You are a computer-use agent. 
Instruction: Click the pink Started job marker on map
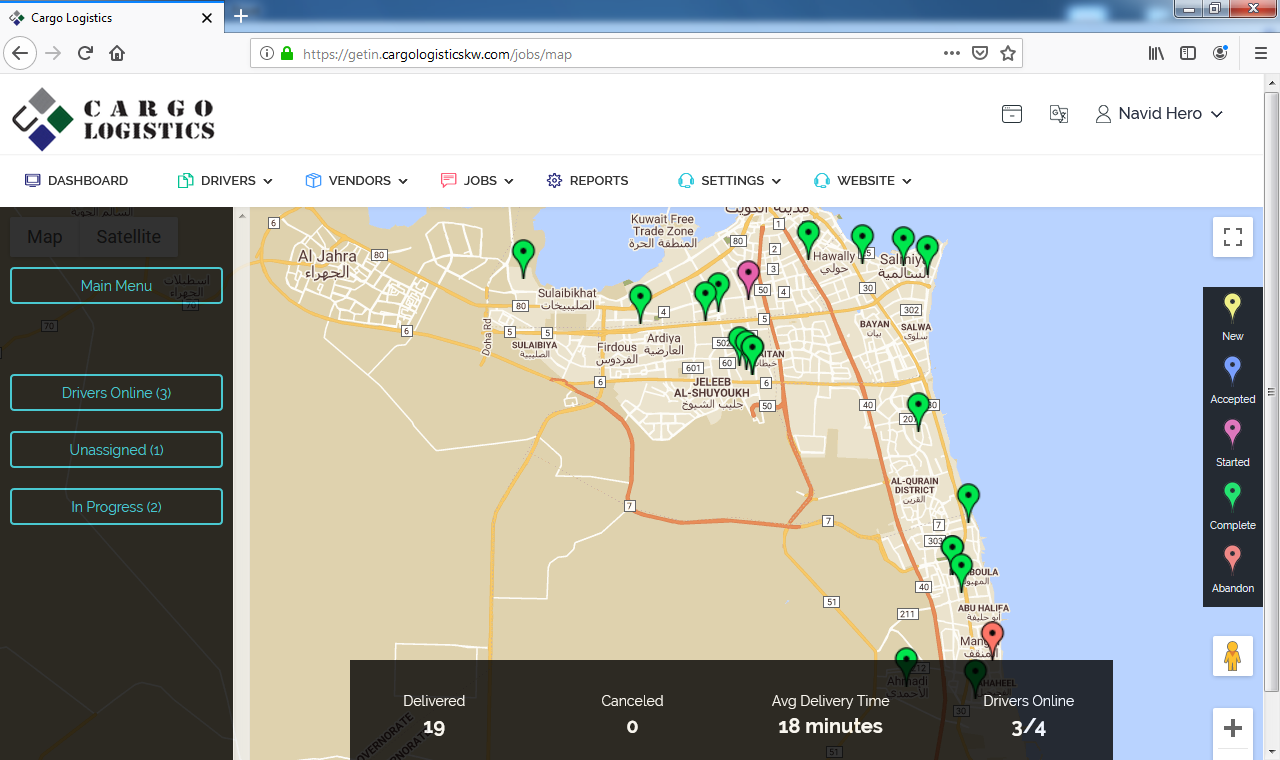[x=748, y=275]
